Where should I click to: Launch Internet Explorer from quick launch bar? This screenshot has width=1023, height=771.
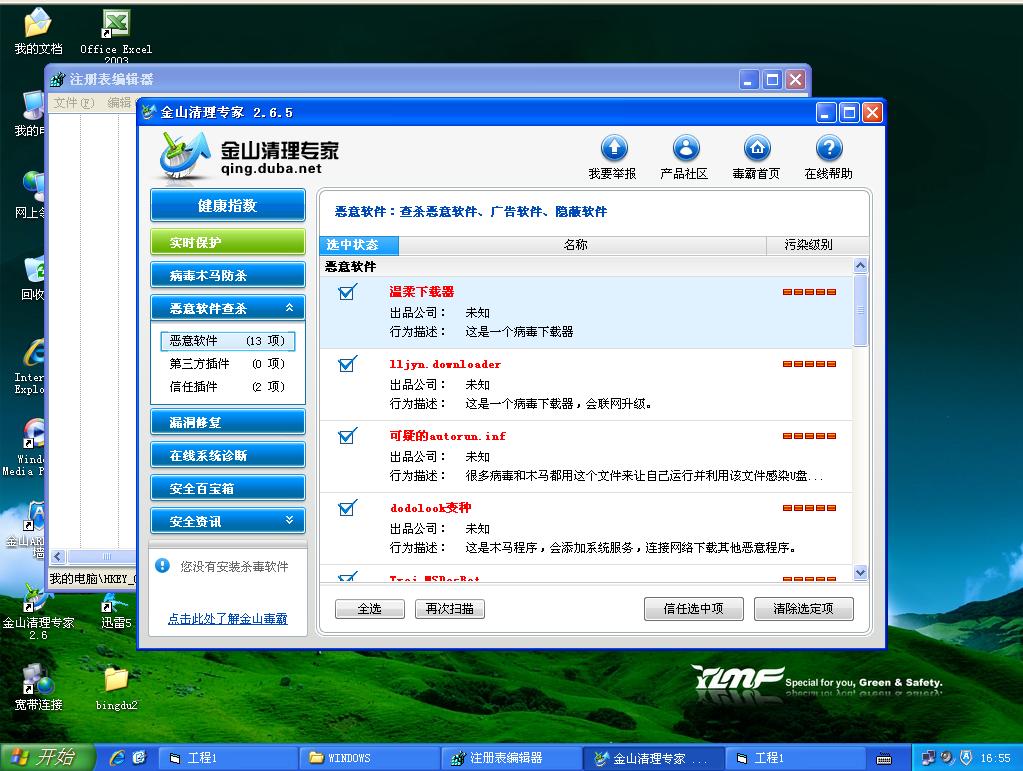coord(117,757)
